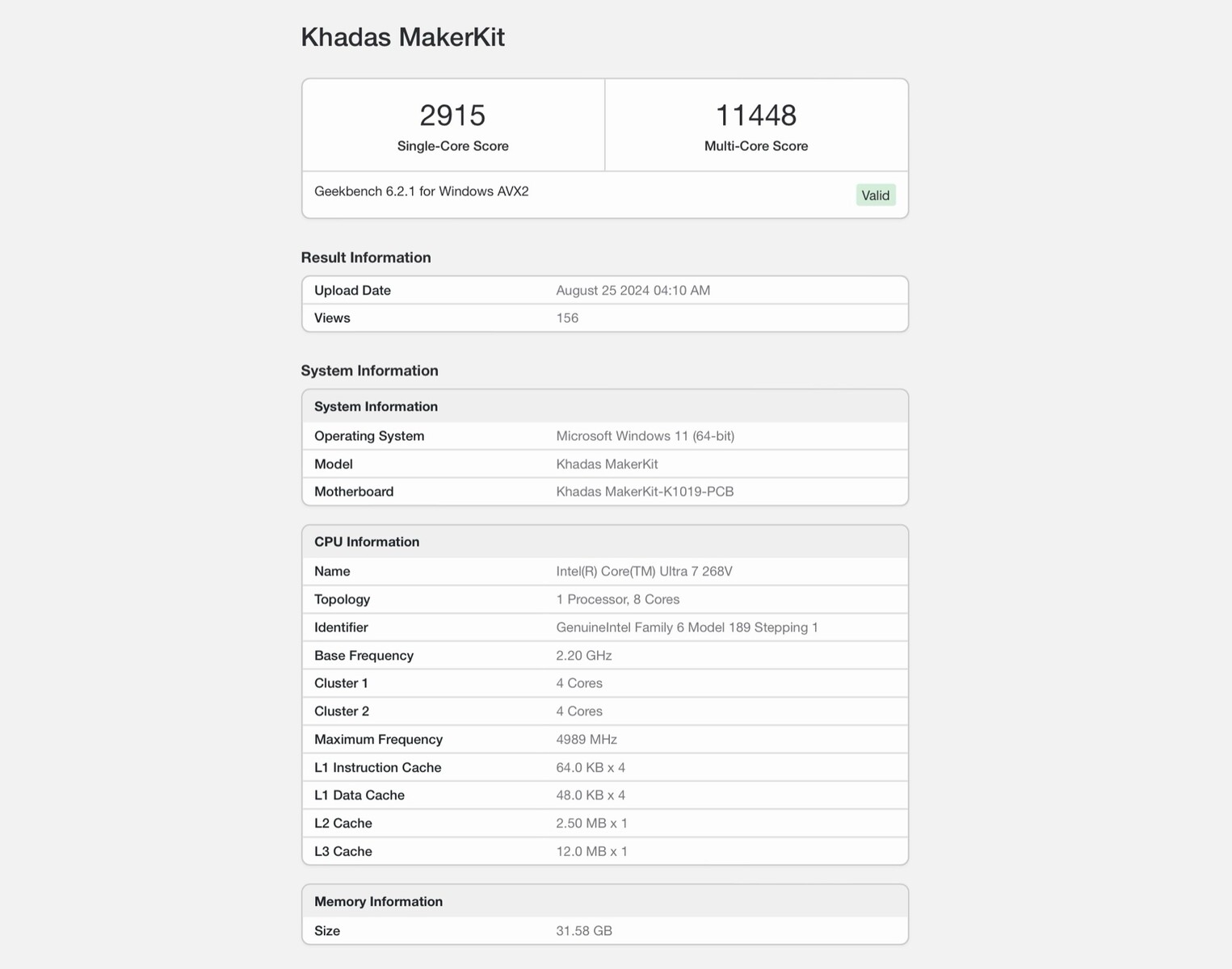
Task: Click the multi-core score 11448
Action: click(755, 115)
